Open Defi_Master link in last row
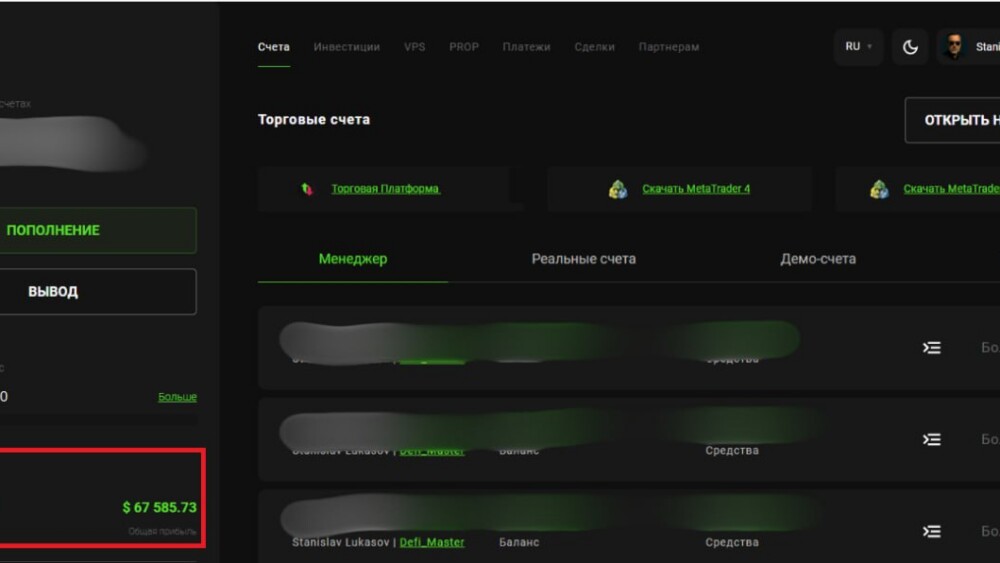This screenshot has width=1000, height=563. [432, 542]
